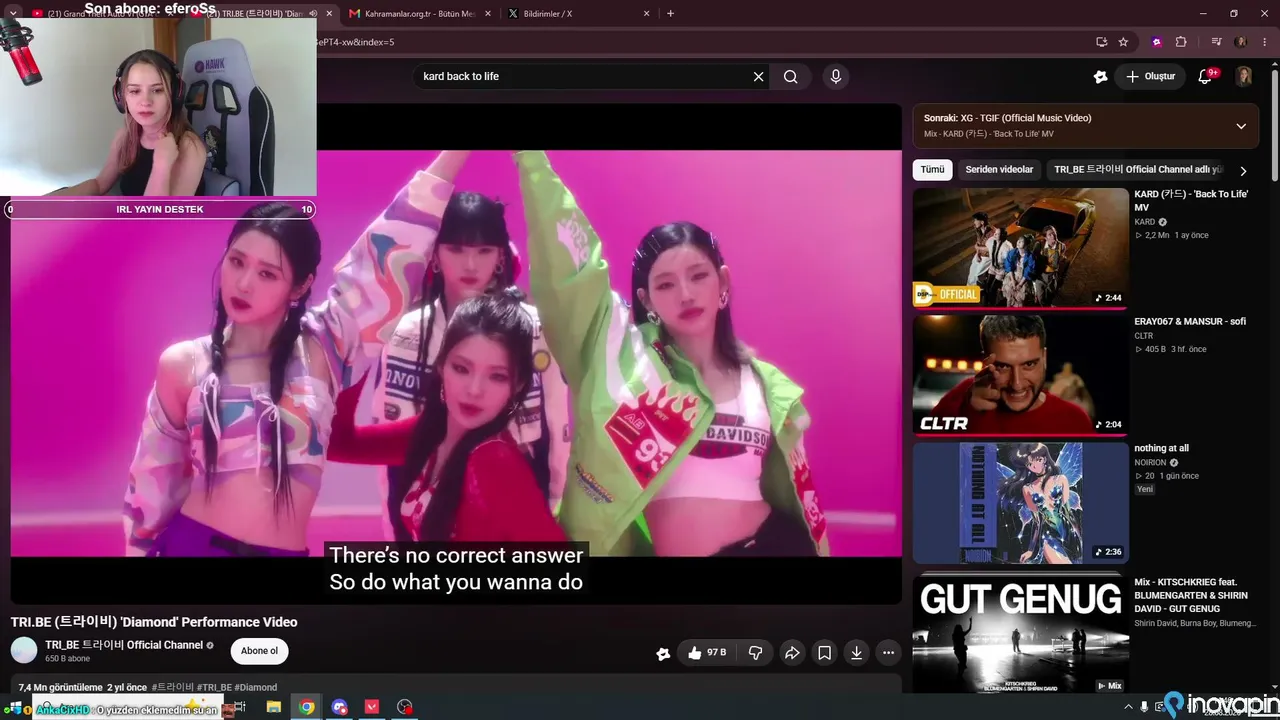Dislike the TRI.BE Diamond video
This screenshot has width=1280, height=720.
click(756, 653)
